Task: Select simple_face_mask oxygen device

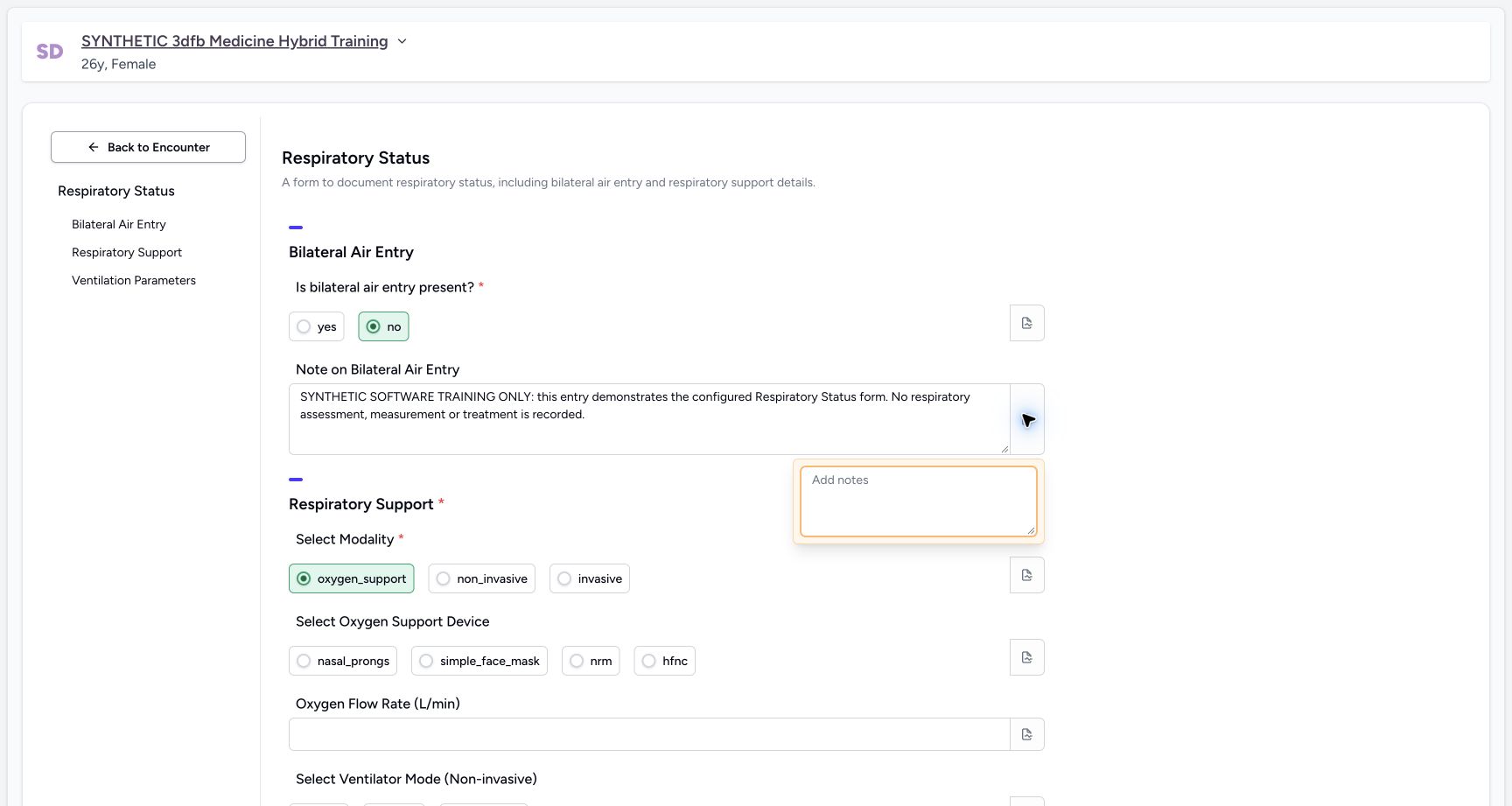Action: click(479, 661)
